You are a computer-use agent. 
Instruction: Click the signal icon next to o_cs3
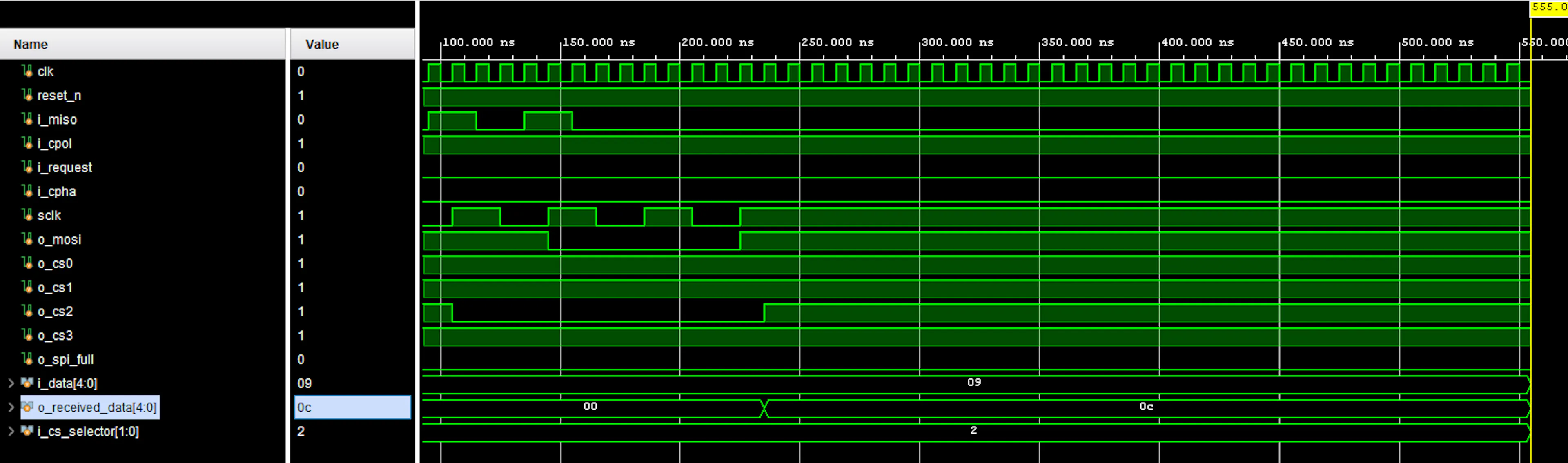click(29, 335)
